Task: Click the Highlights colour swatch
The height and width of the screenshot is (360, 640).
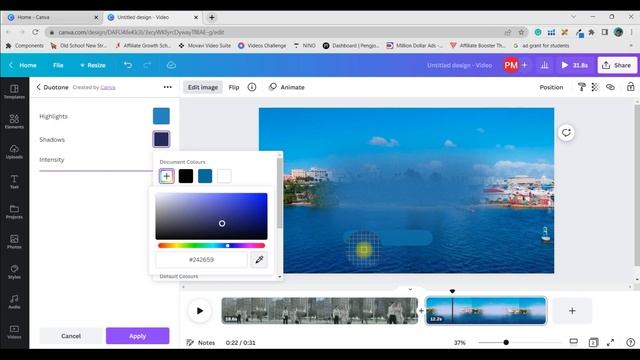Action: point(161,116)
